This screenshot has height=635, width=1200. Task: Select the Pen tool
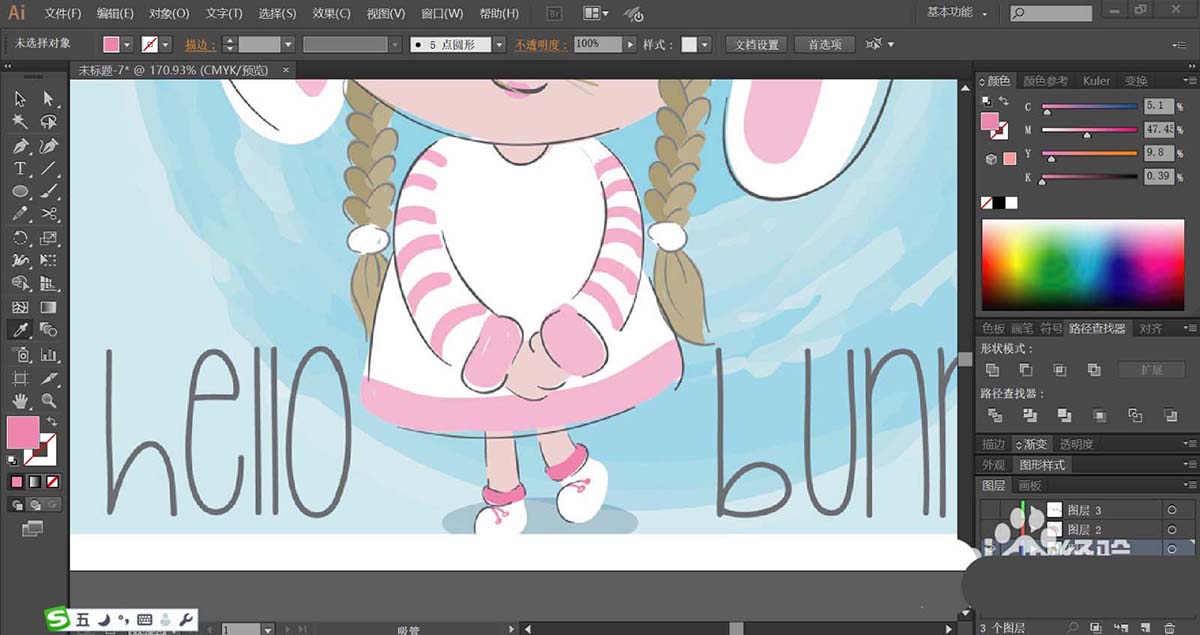[x=20, y=145]
